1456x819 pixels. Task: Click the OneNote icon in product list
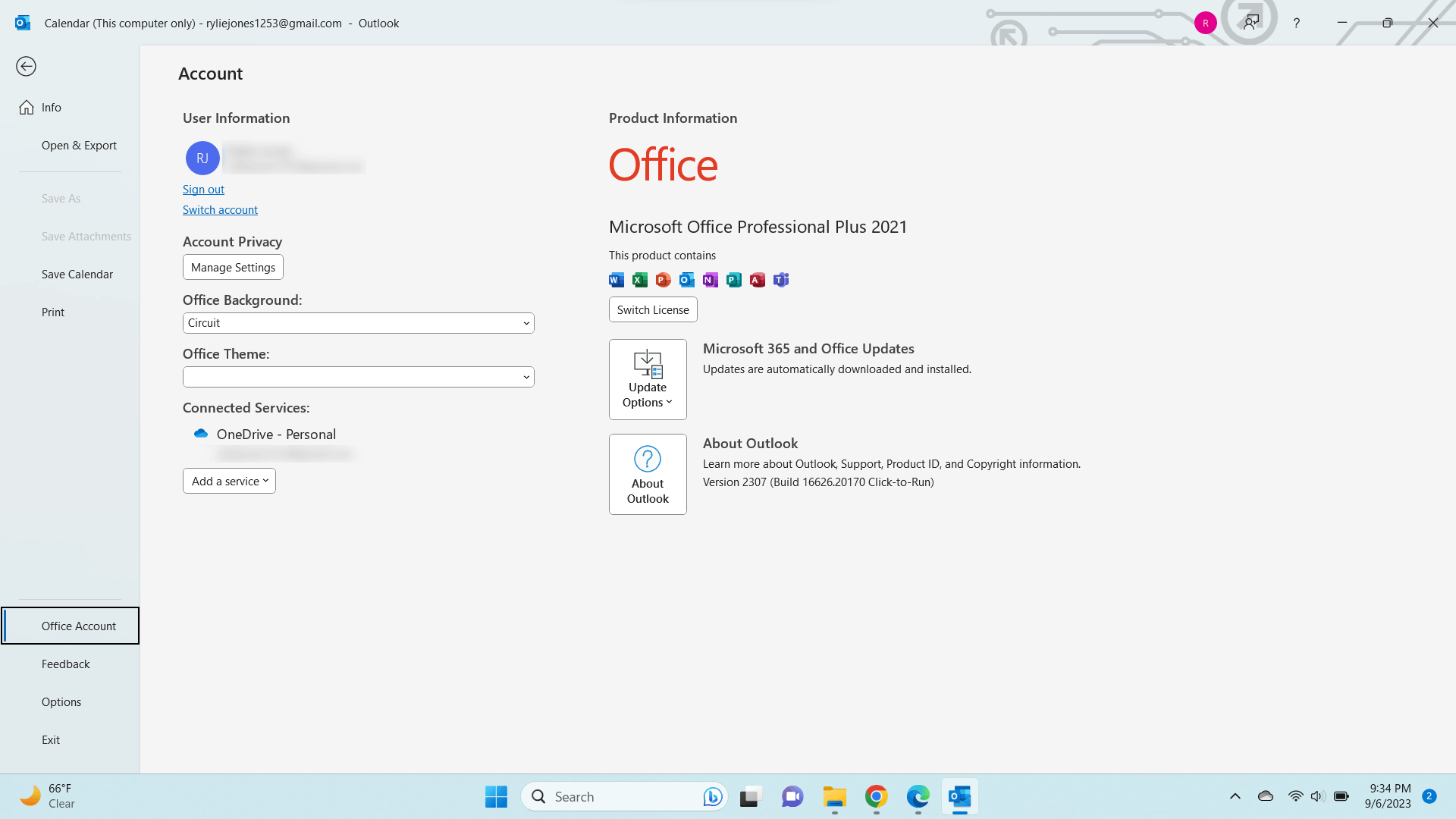[x=711, y=280]
